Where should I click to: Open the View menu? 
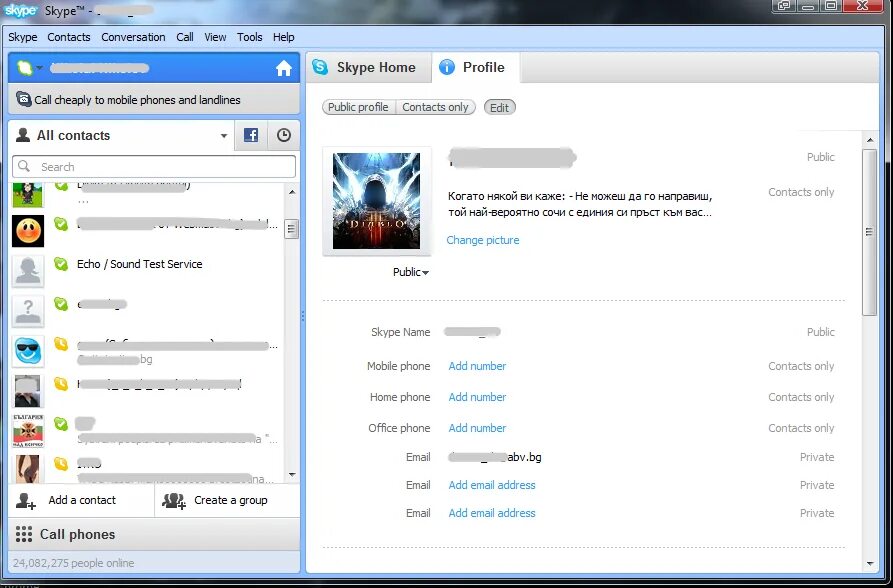click(215, 37)
